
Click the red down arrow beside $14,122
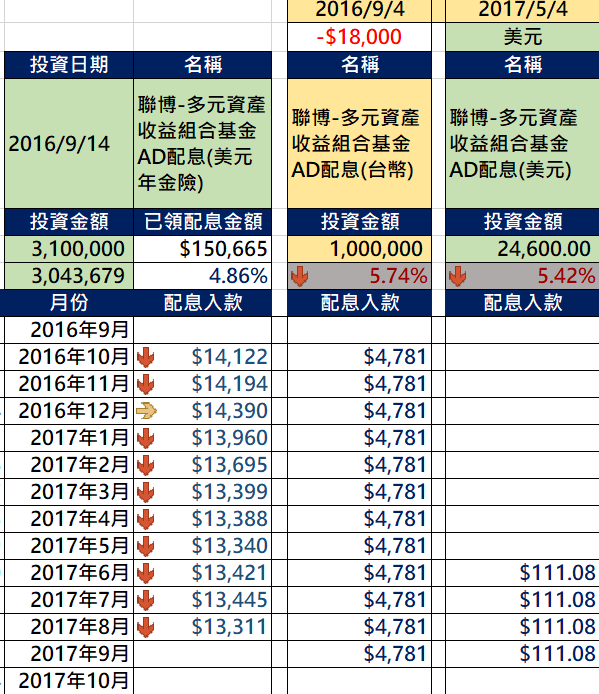point(146,357)
